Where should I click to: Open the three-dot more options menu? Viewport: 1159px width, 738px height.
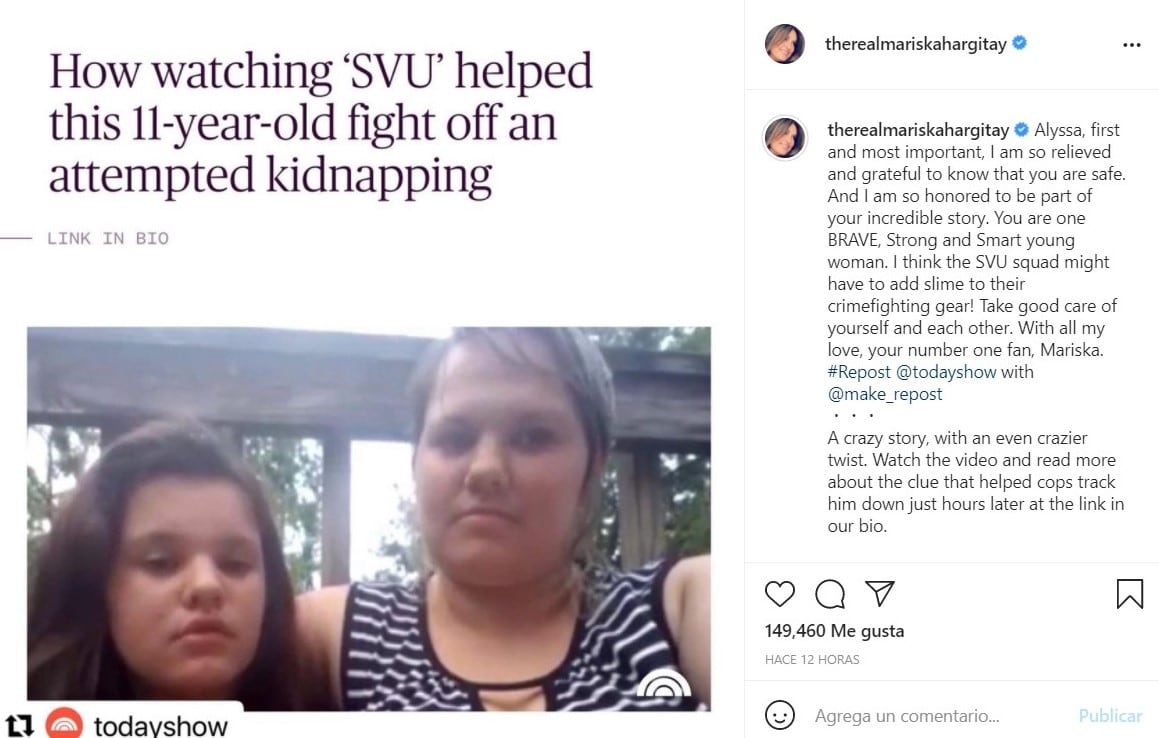1132,45
